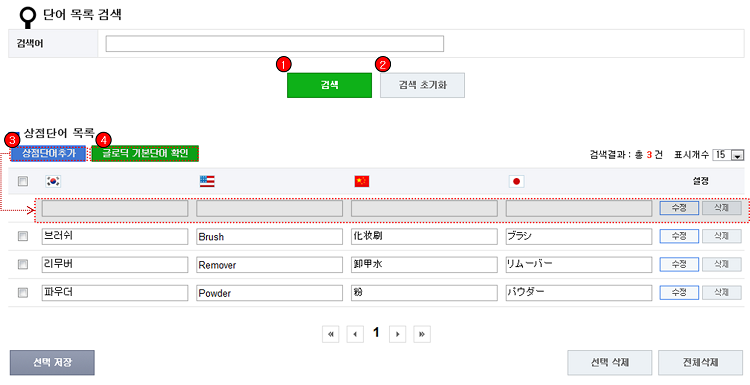
Task: Click 수정 in the Powder row
Action: point(679,293)
